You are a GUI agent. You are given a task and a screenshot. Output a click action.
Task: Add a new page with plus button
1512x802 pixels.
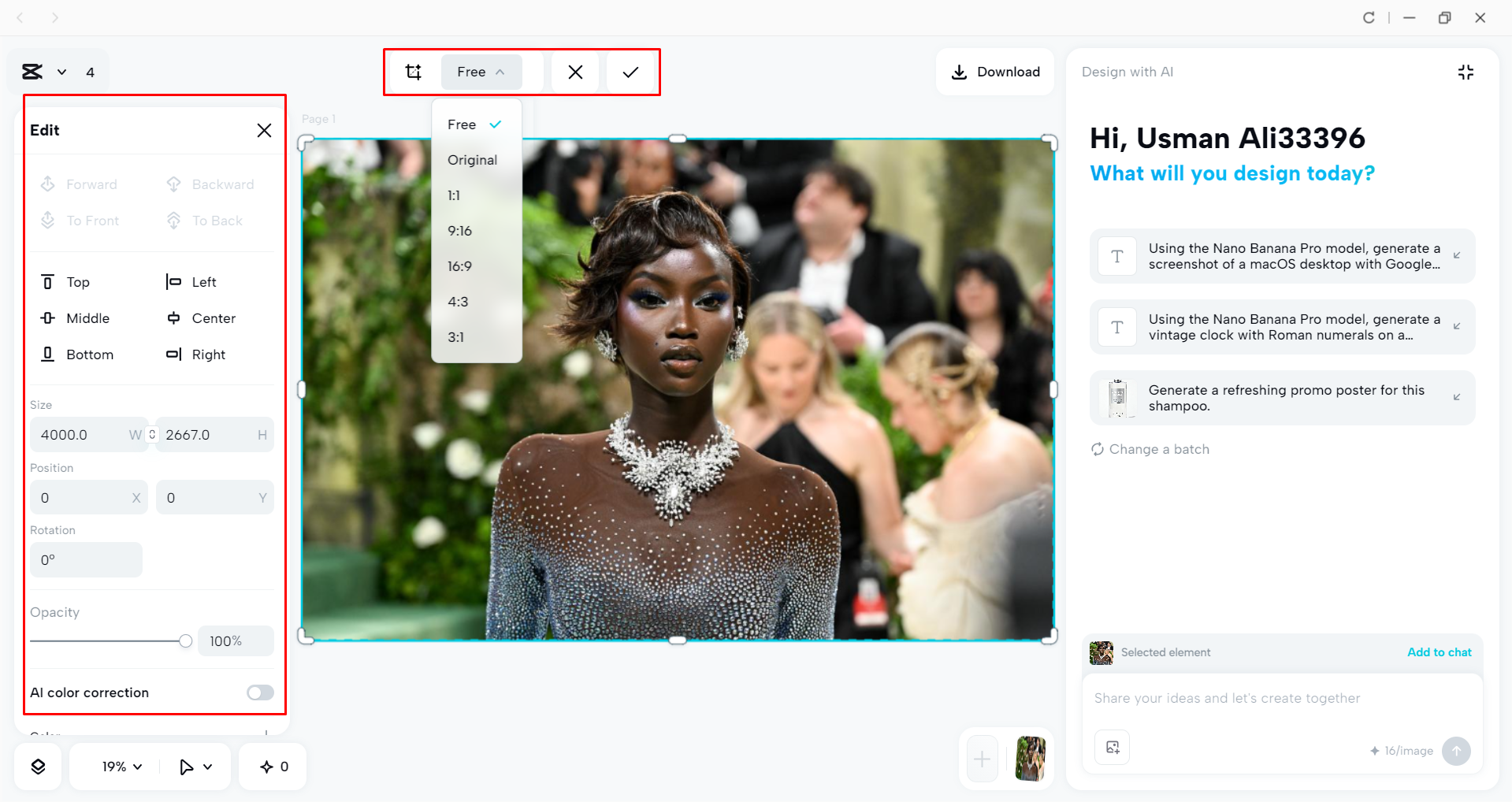[x=983, y=759]
